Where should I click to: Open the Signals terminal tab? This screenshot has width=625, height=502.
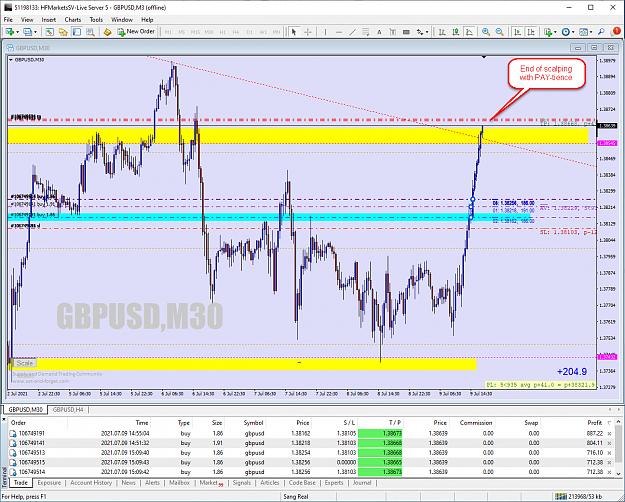click(242, 483)
